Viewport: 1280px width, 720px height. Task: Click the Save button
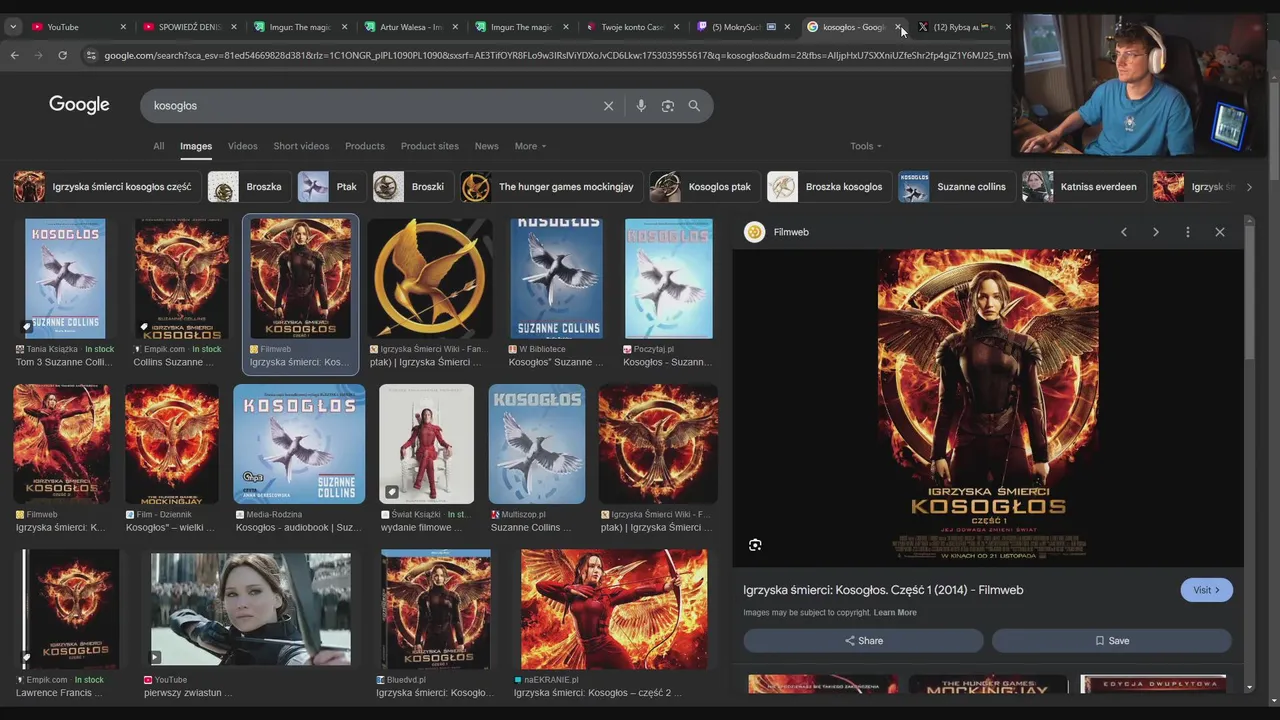pyautogui.click(x=1112, y=641)
